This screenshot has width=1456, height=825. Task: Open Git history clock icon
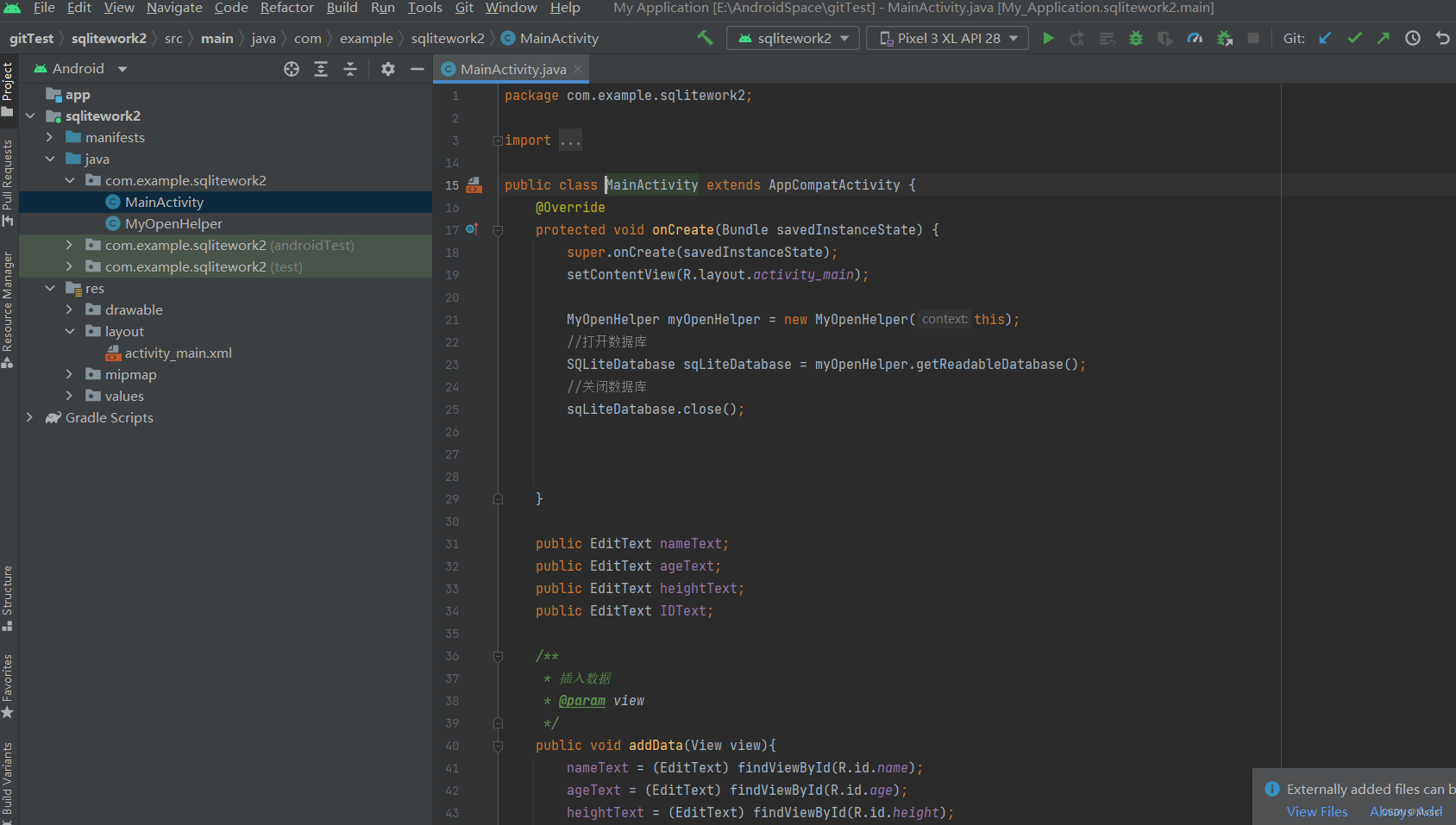point(1412,38)
